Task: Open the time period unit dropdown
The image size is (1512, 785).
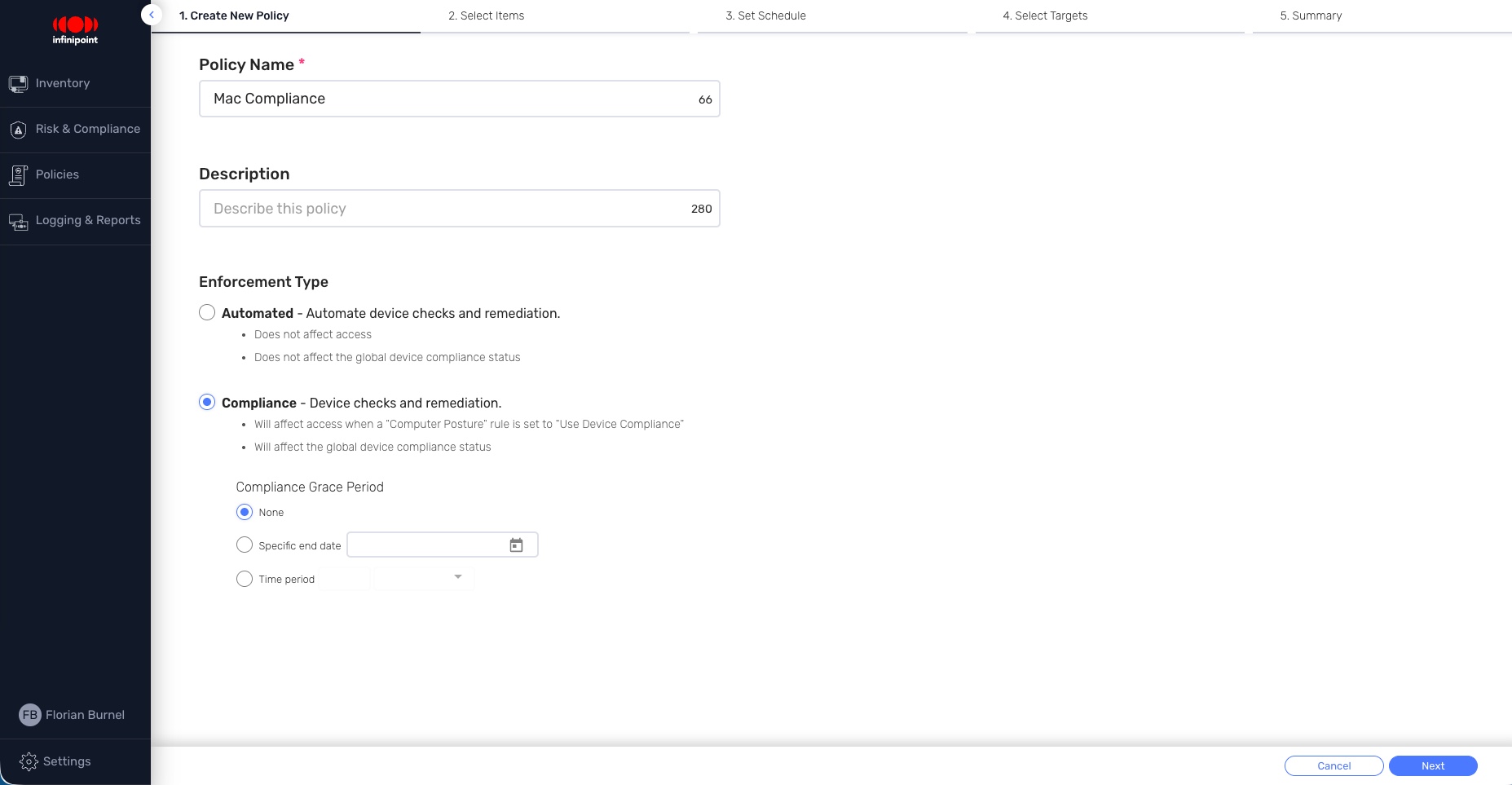Action: pos(424,577)
